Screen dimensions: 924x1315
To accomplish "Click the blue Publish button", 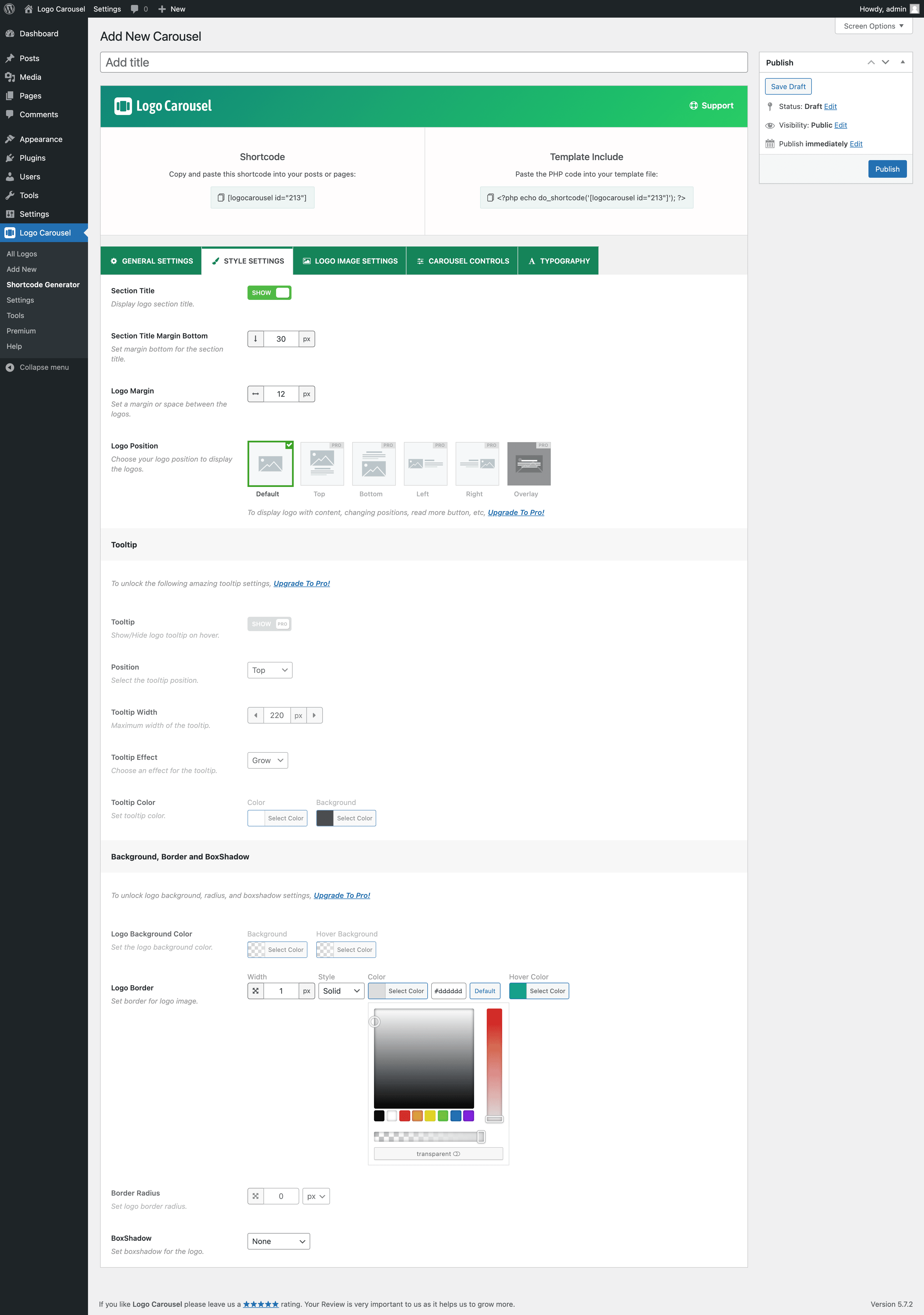I will pyautogui.click(x=887, y=169).
